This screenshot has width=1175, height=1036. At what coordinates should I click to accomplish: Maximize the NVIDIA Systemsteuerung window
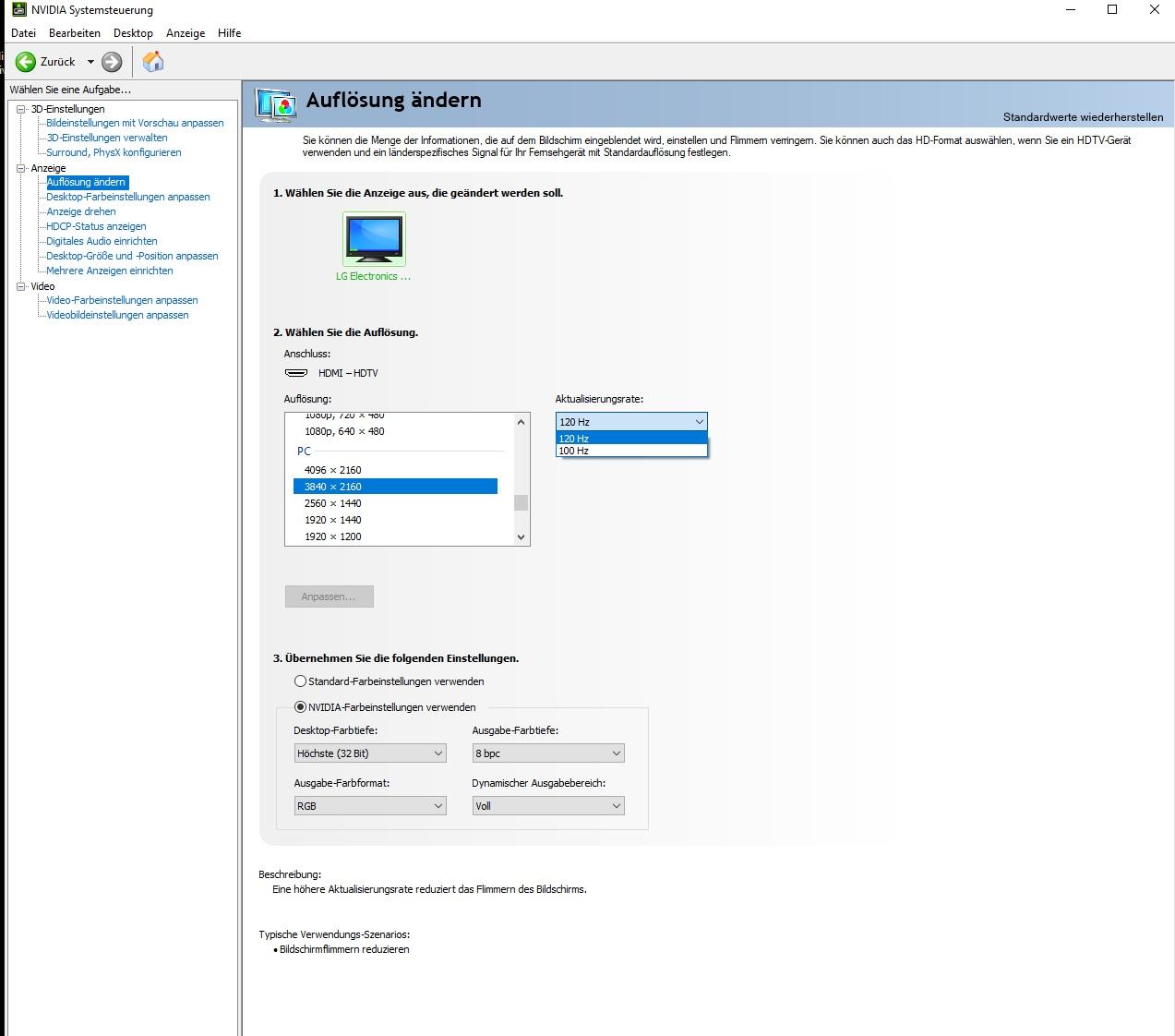1112,9
